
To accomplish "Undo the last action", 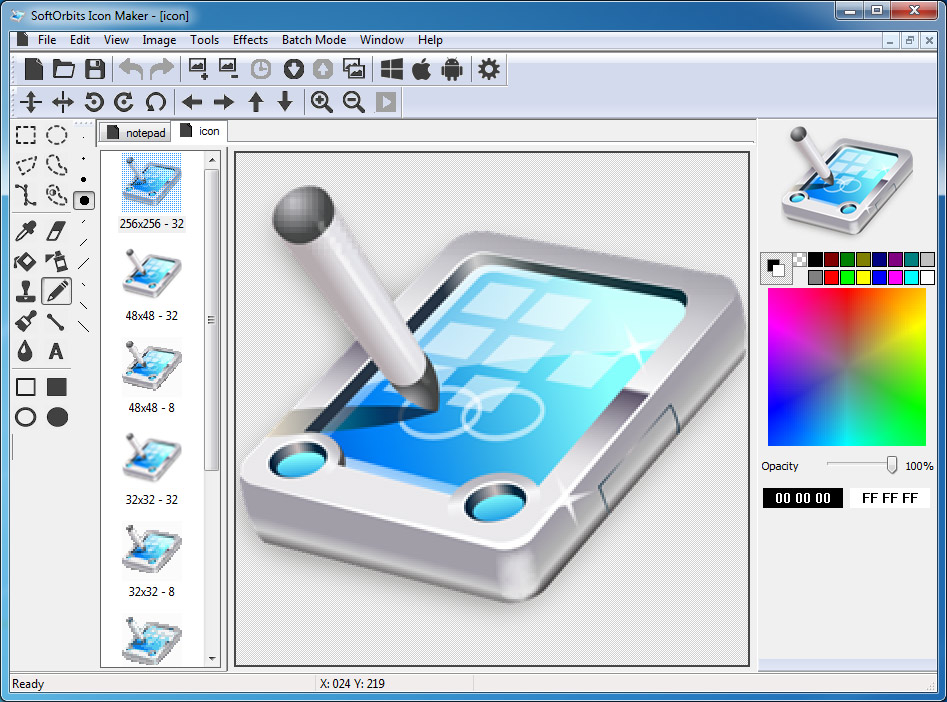I will 130,68.
